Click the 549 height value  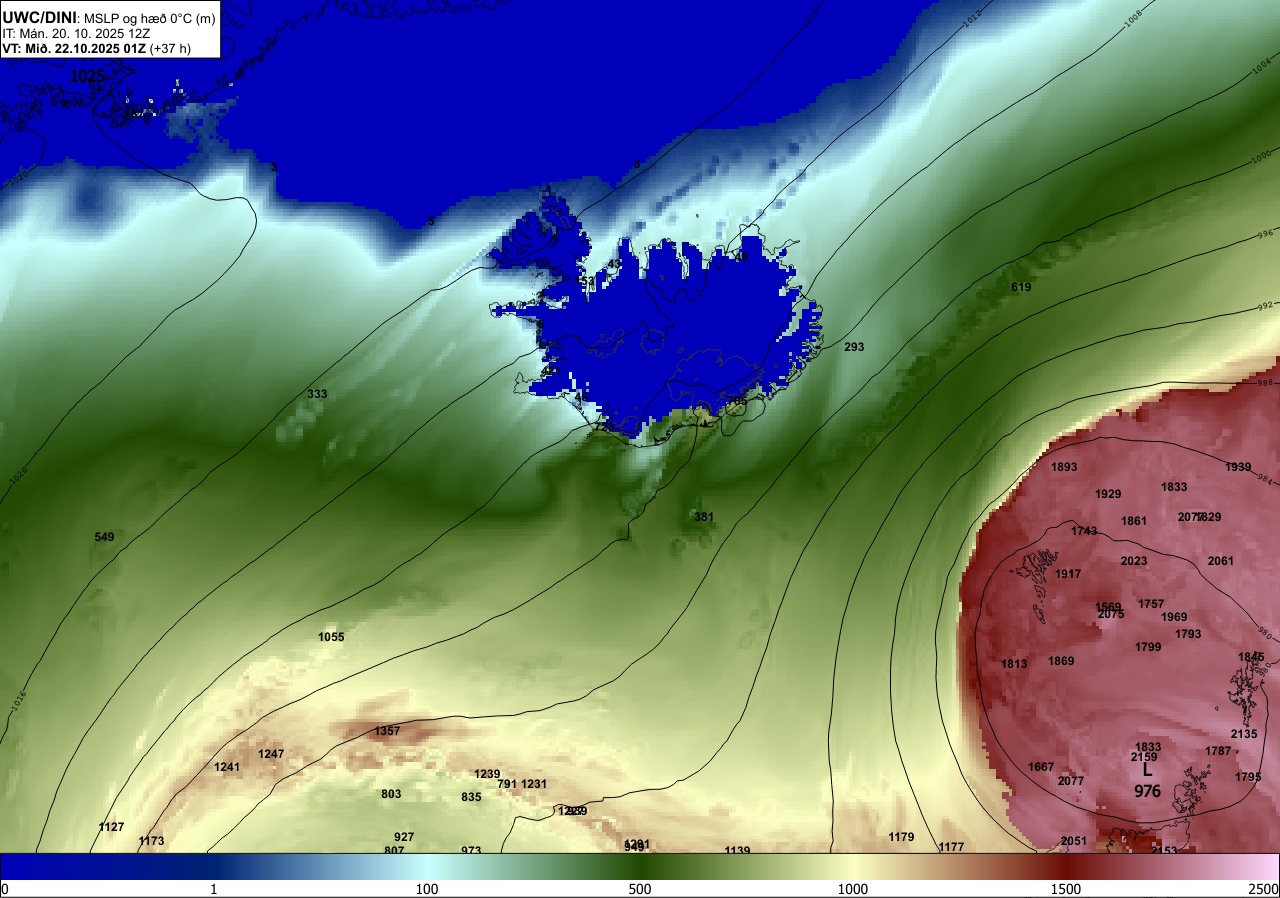click(x=104, y=537)
